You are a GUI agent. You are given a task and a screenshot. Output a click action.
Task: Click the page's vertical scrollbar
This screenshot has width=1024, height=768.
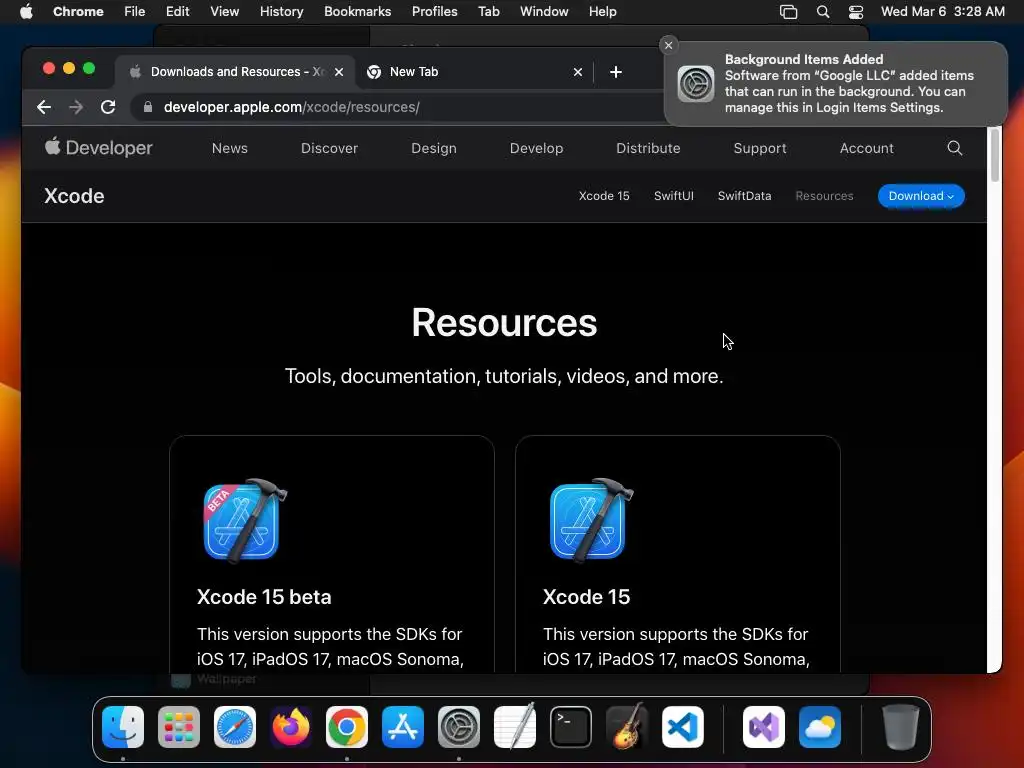coord(995,155)
